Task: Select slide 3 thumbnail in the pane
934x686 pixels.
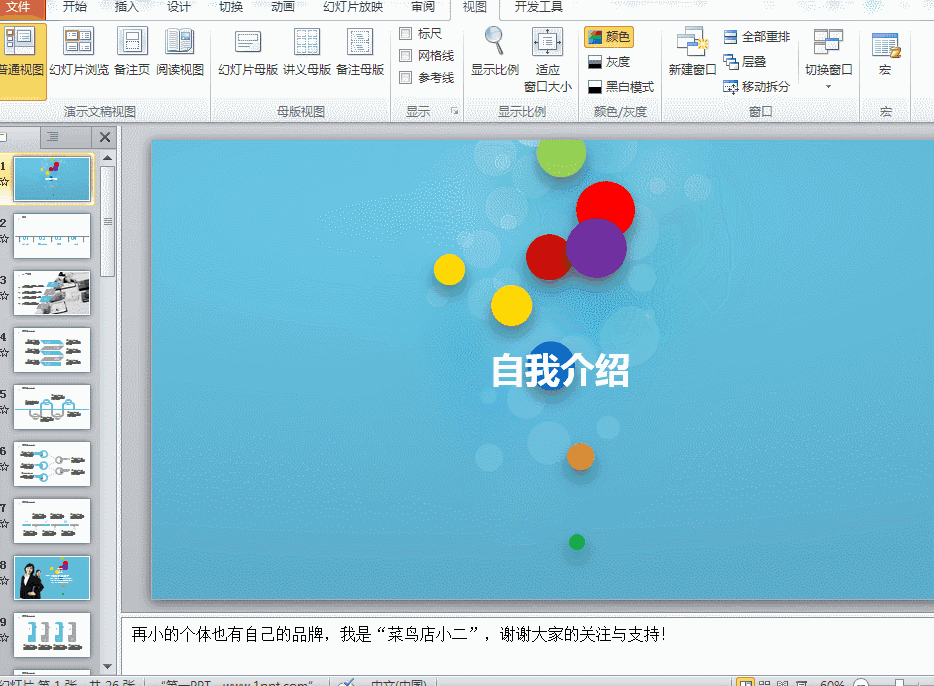Action: [x=51, y=293]
